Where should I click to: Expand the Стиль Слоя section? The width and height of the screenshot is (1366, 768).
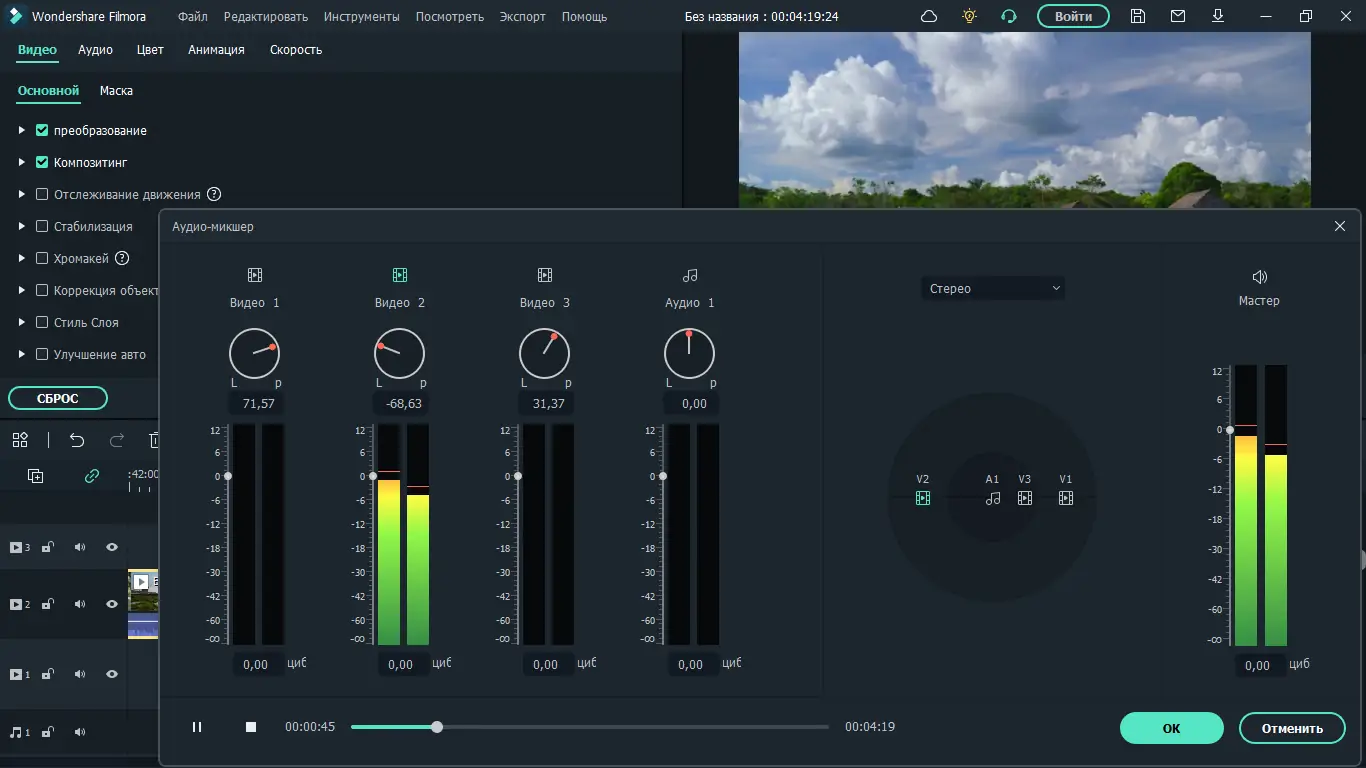[22, 322]
